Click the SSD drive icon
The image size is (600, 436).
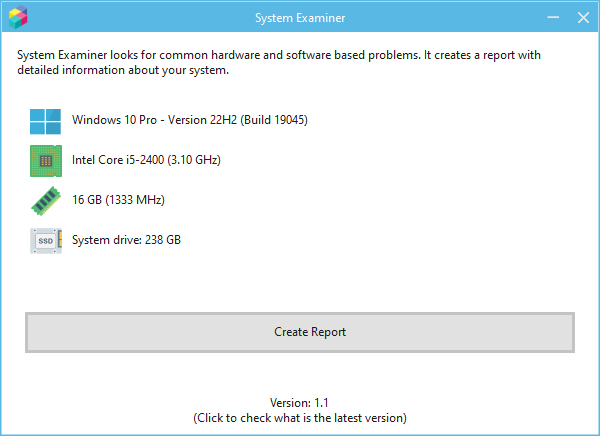46,241
